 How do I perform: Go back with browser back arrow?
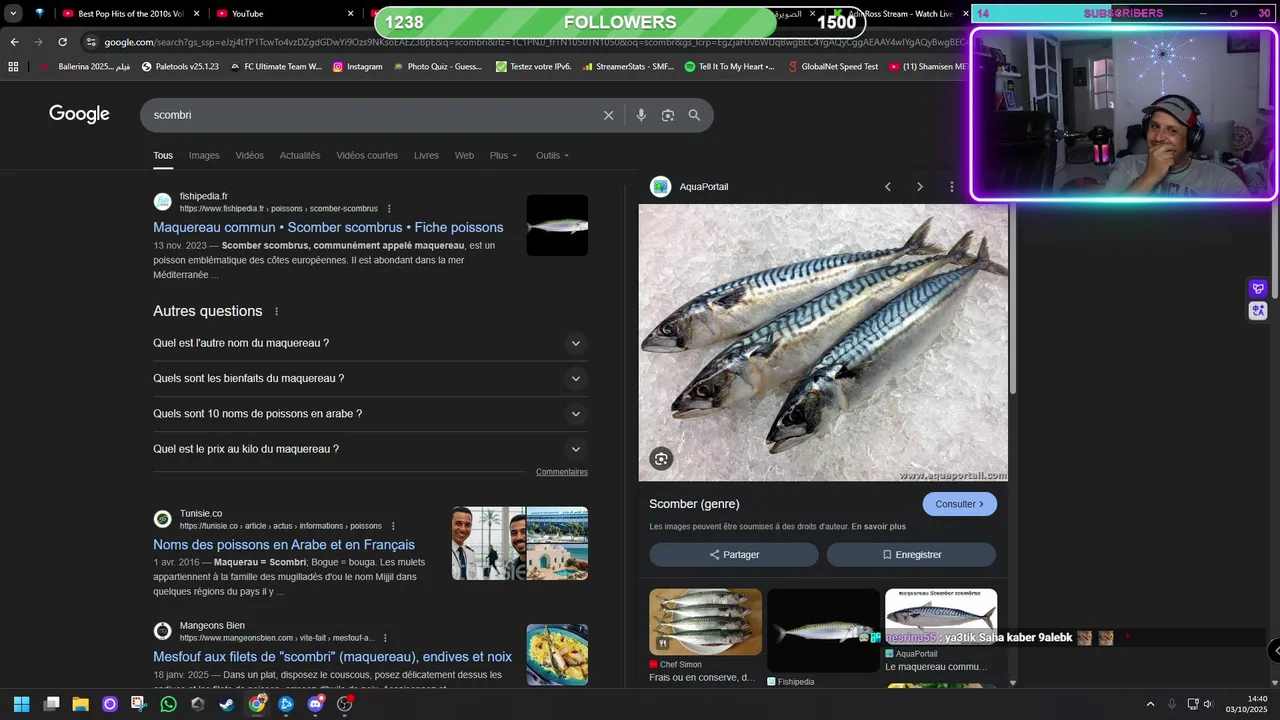14,42
